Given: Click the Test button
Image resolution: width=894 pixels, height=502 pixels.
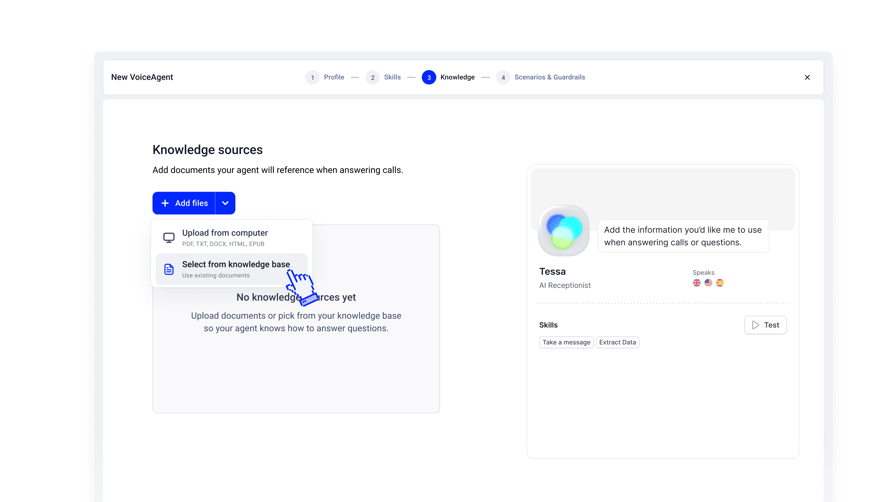Looking at the screenshot, I should click(765, 325).
